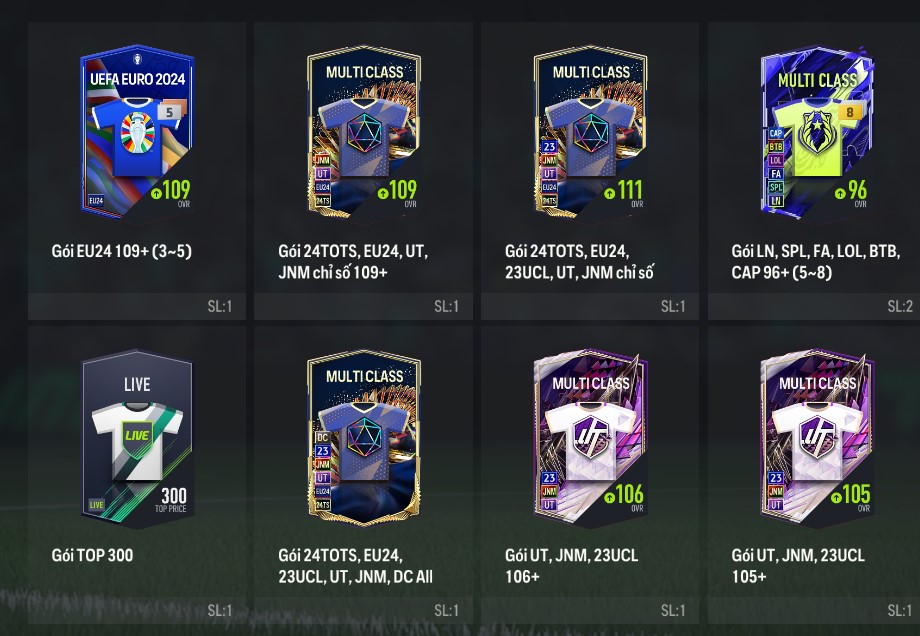Click the 23 badge on the 111 pack
Viewport: 920px width, 636px height.
click(x=549, y=147)
